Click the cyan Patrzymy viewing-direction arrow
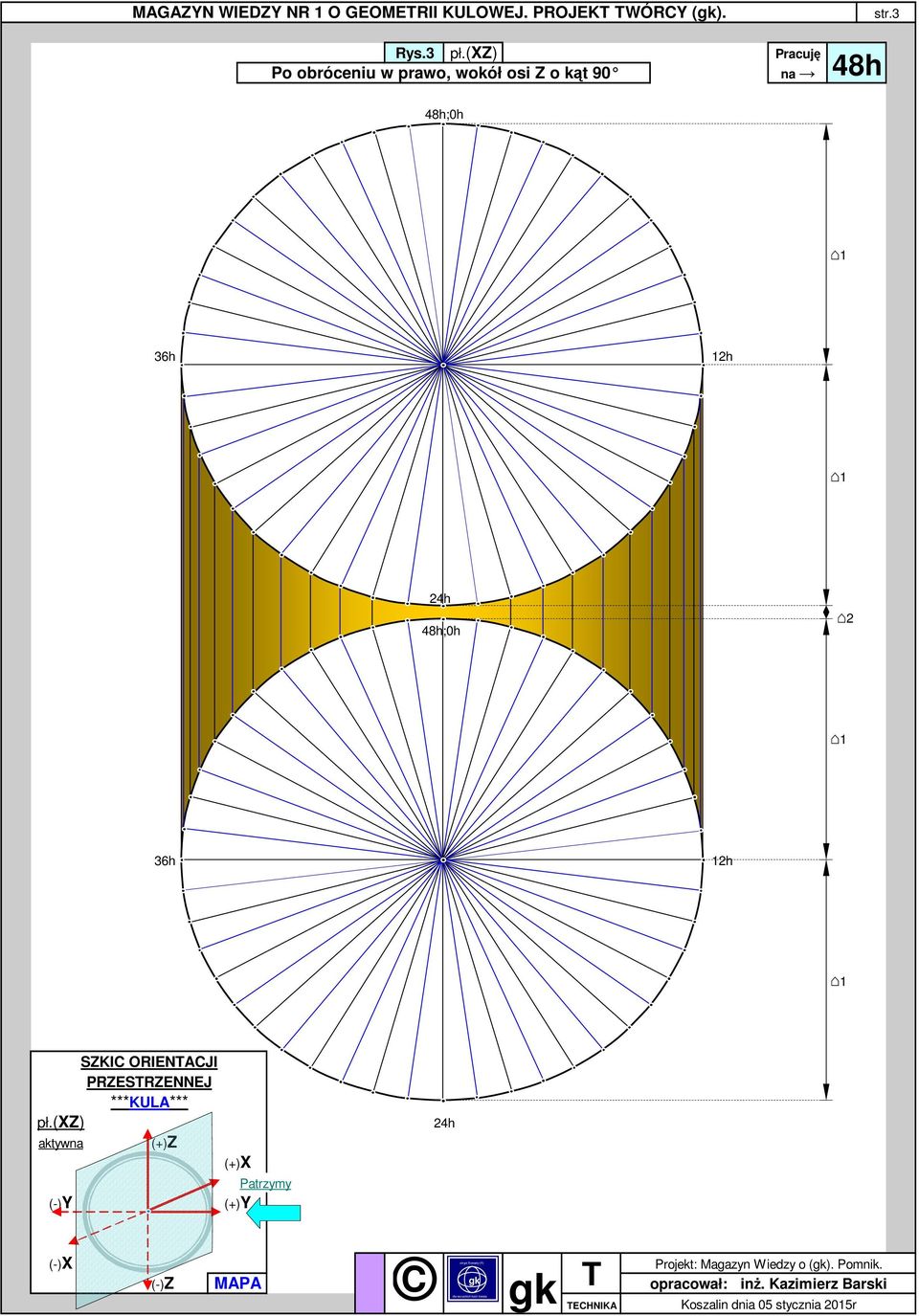 point(274,1213)
